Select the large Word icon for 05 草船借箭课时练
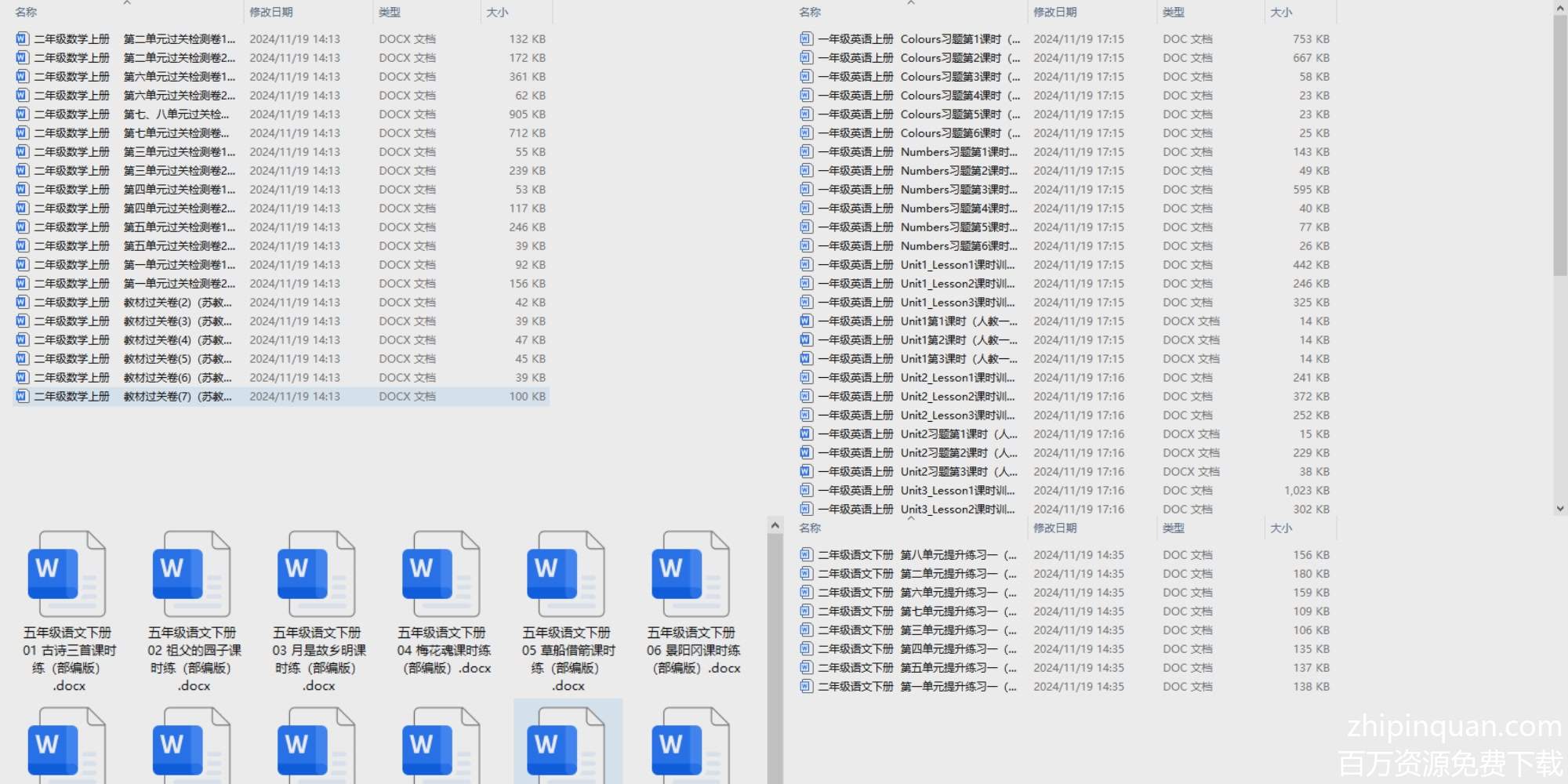This screenshot has width=1568, height=784. [566, 574]
